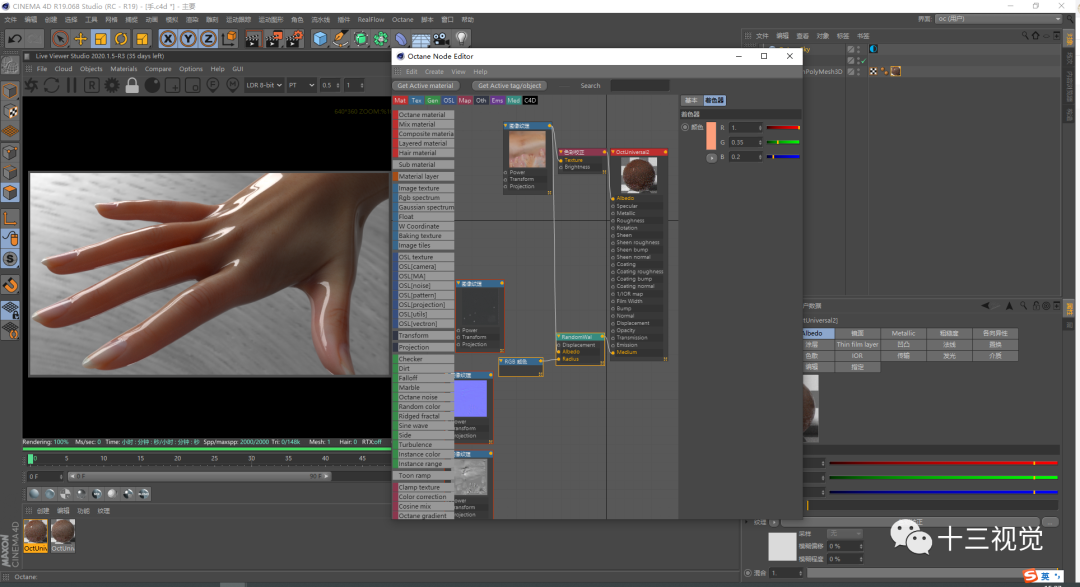Viewport: 1080px width, 587px height.
Task: Open Live Viewer Materials menu
Action: click(124, 69)
